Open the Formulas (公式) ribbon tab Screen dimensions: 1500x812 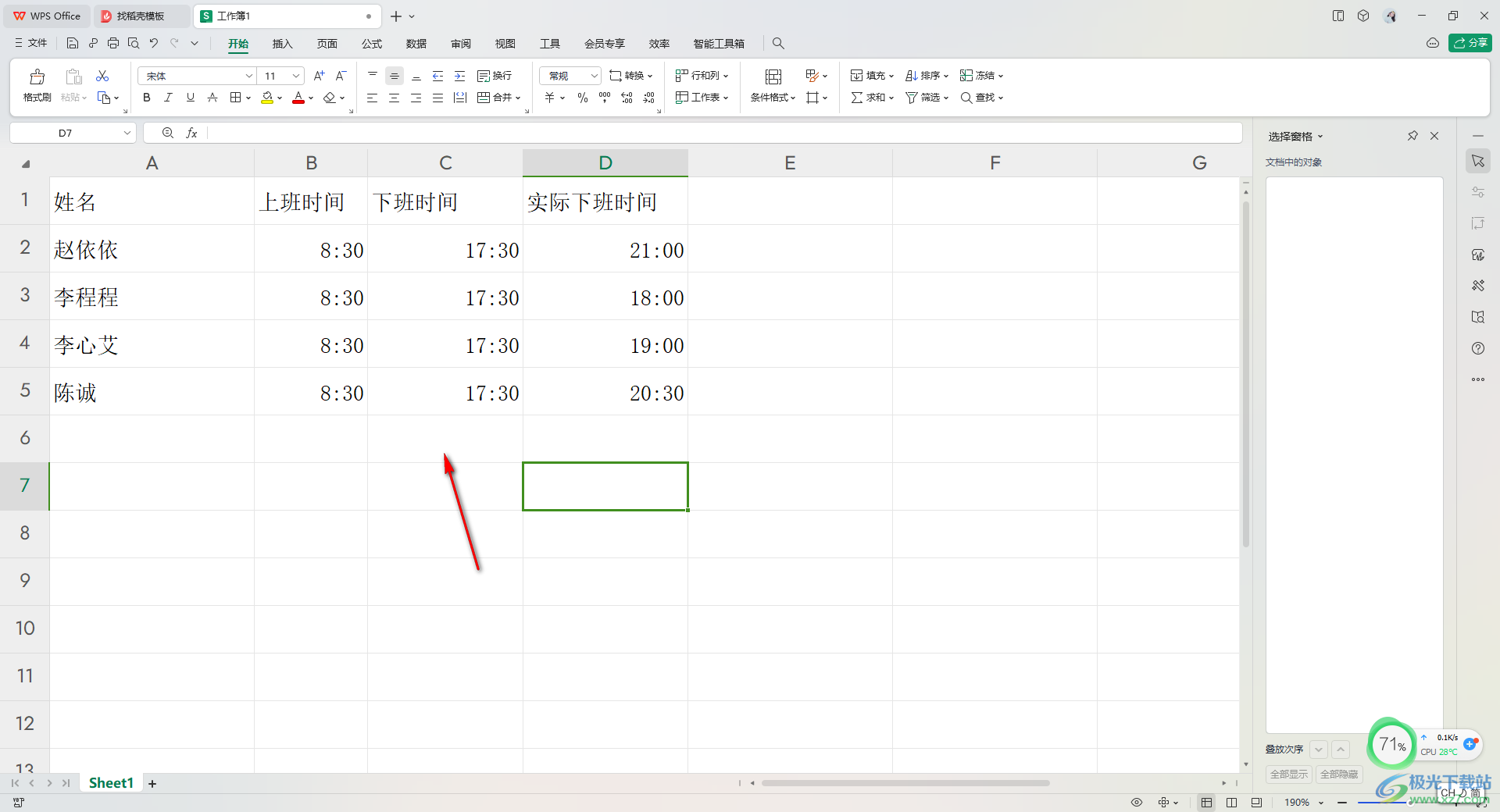click(x=372, y=44)
